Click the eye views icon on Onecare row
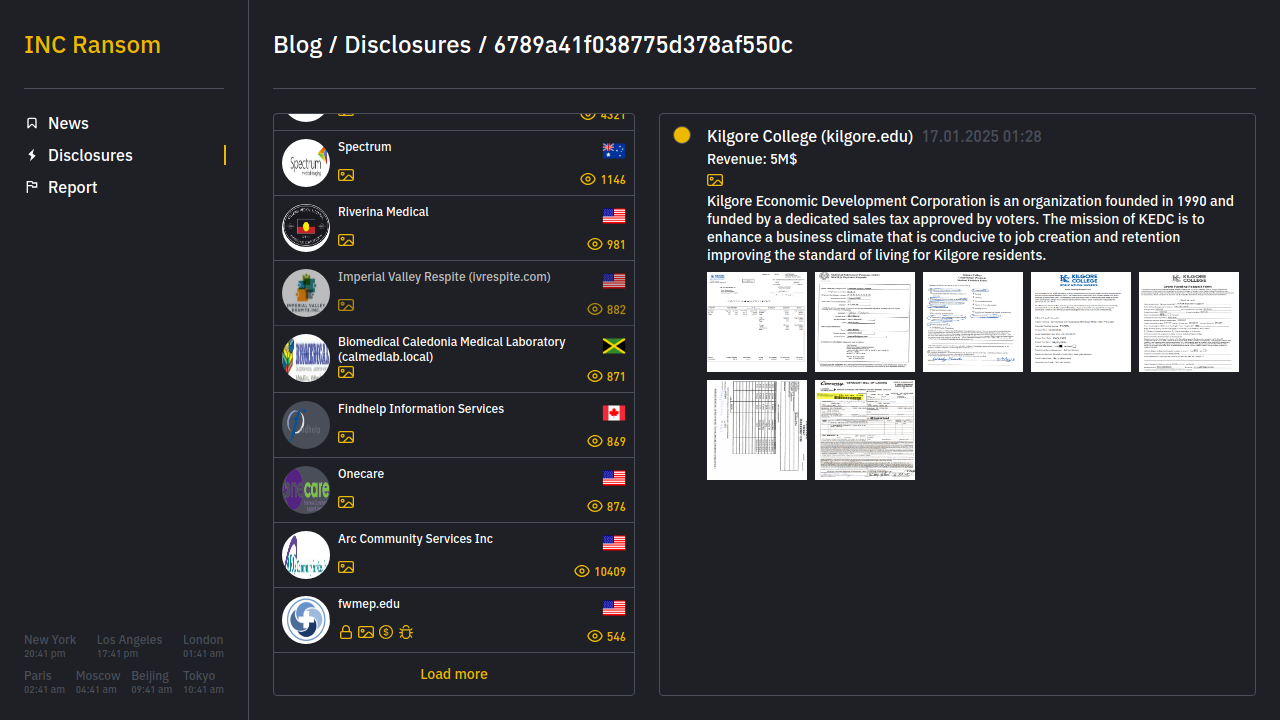Screen dimensions: 1280x720 (x=595, y=506)
